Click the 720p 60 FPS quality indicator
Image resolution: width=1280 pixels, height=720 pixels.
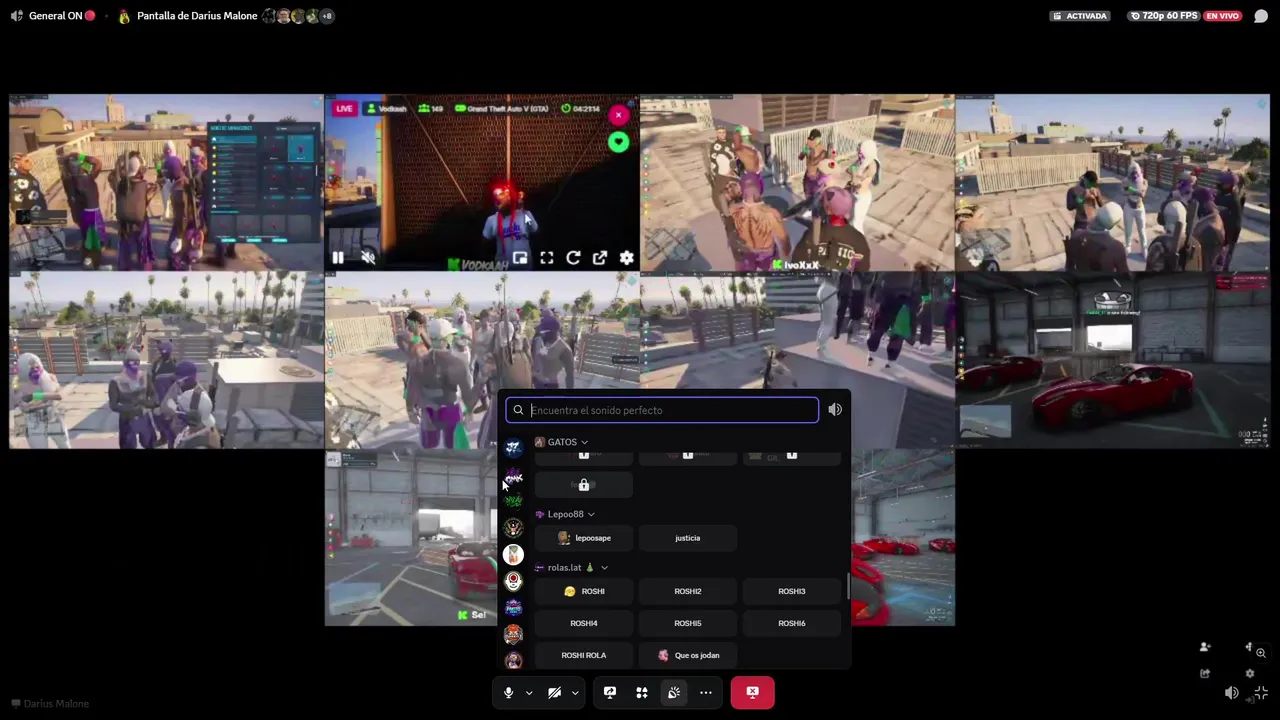click(x=1163, y=16)
